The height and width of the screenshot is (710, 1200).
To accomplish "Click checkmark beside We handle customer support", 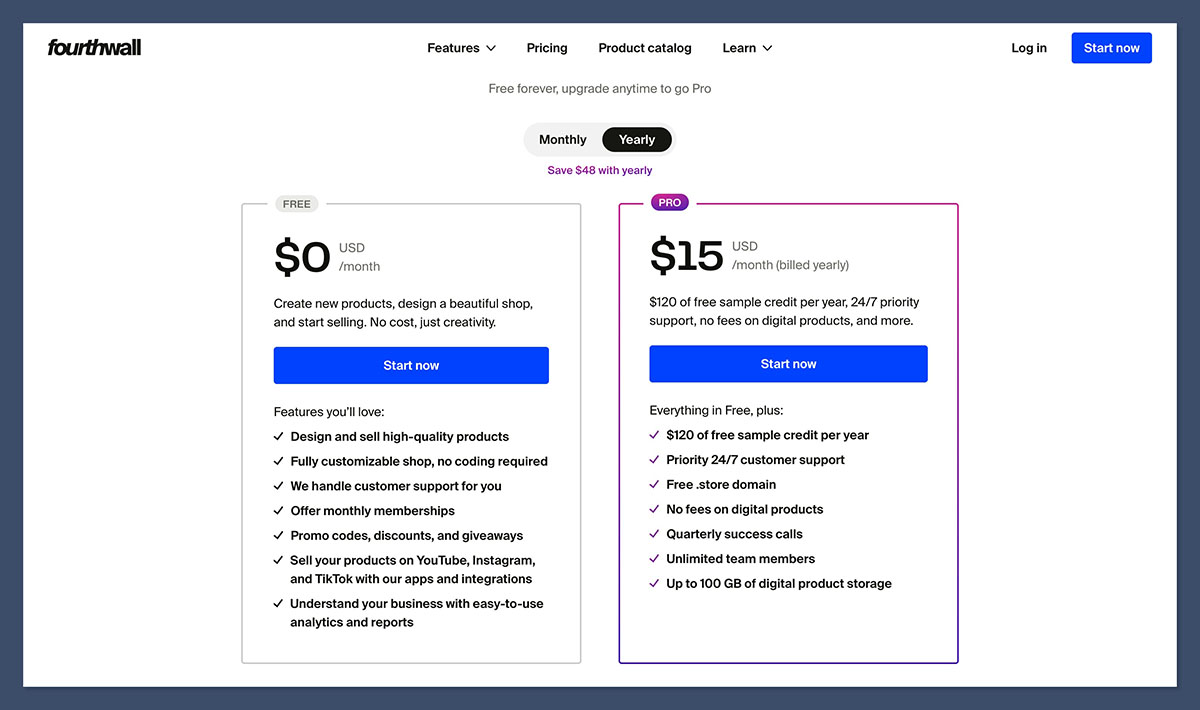I will pyautogui.click(x=279, y=486).
